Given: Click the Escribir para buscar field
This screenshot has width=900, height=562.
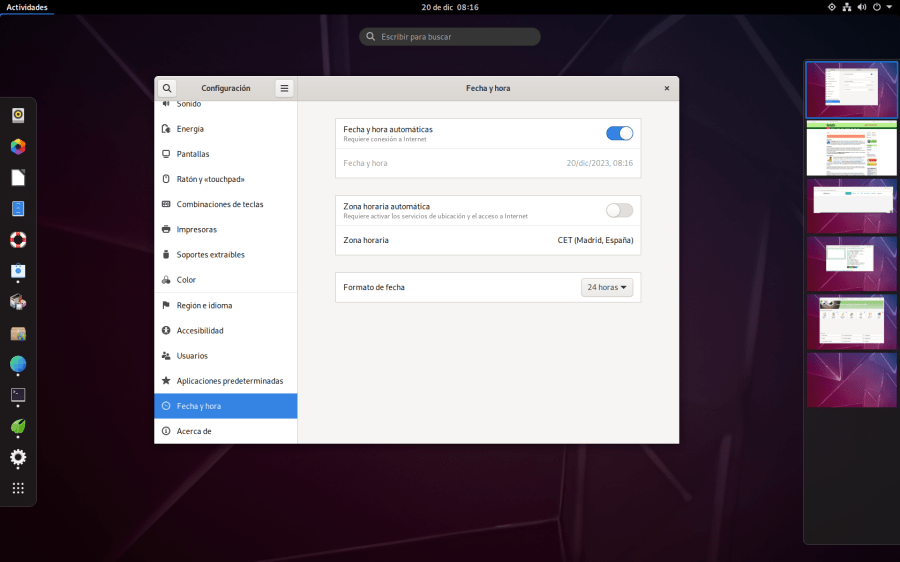Looking at the screenshot, I should click(450, 37).
